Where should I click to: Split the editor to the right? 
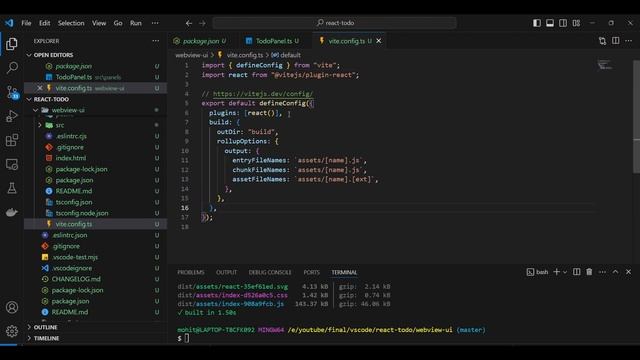coord(616,40)
